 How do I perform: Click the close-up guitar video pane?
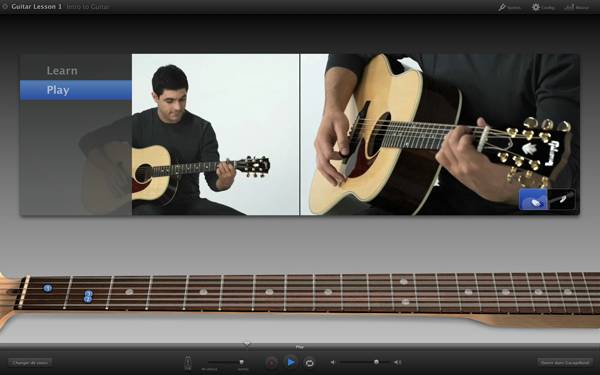[x=440, y=134]
